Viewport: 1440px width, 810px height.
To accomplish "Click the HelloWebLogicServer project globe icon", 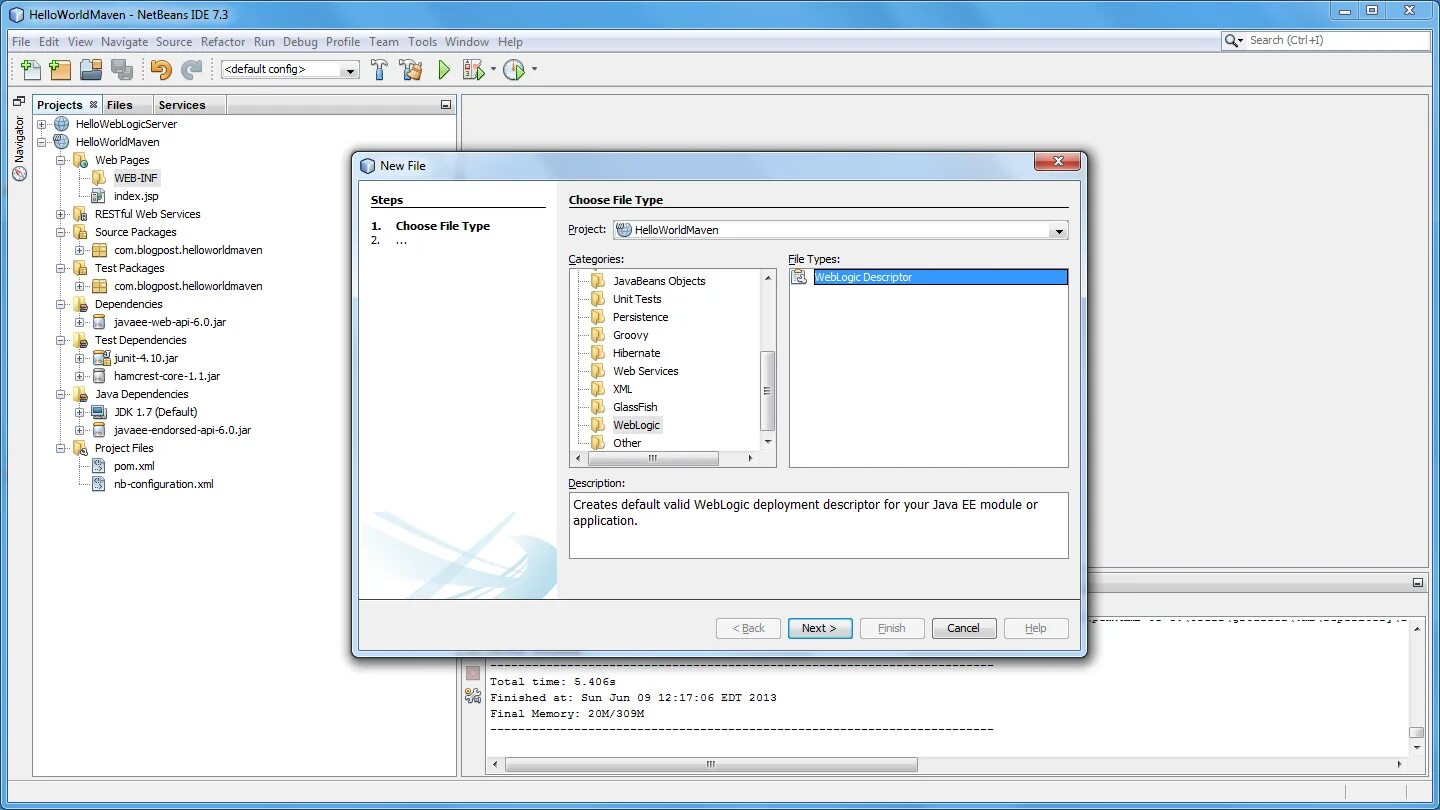I will coord(62,124).
